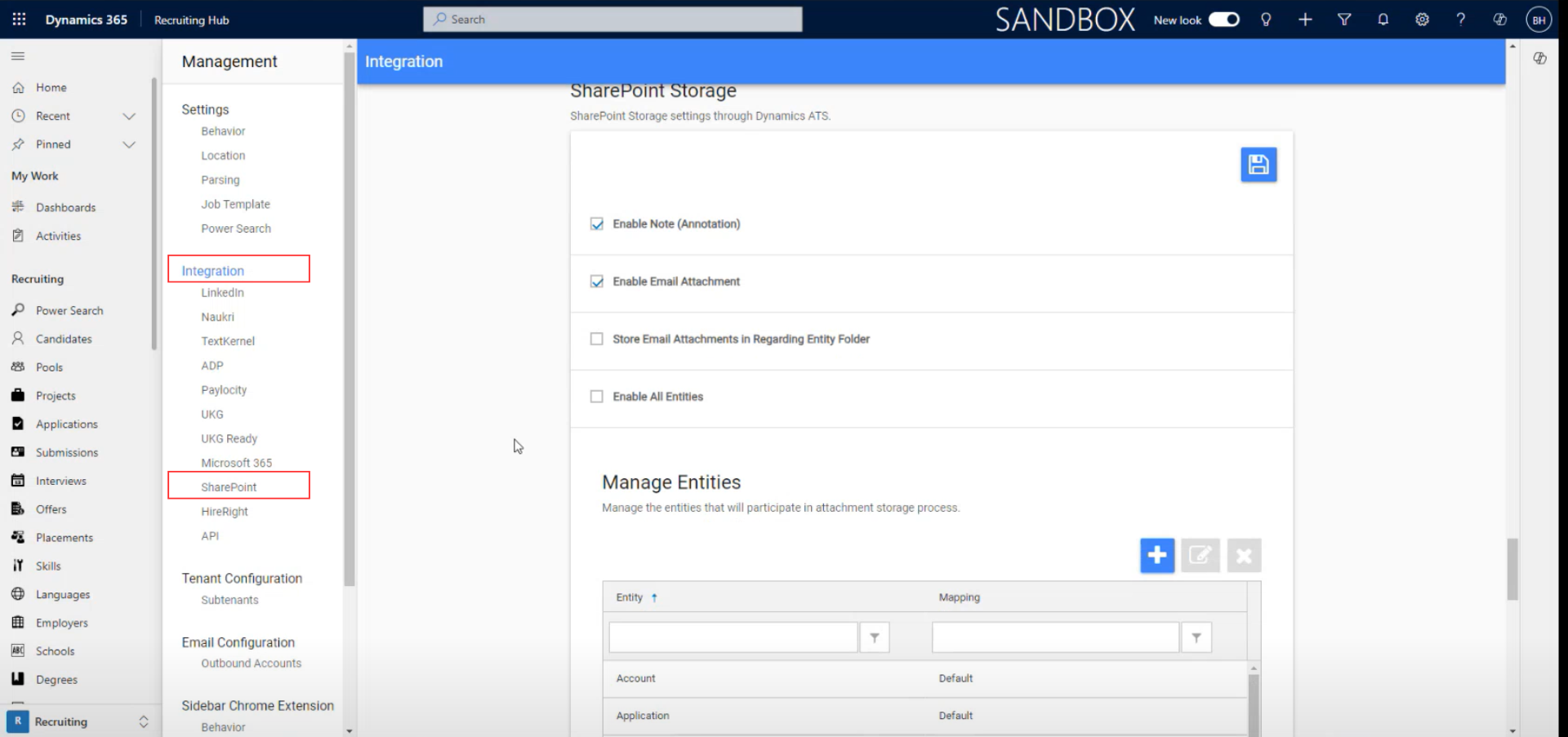The height and width of the screenshot is (737, 1568).
Task: Open the notifications bell icon
Action: coord(1383,20)
